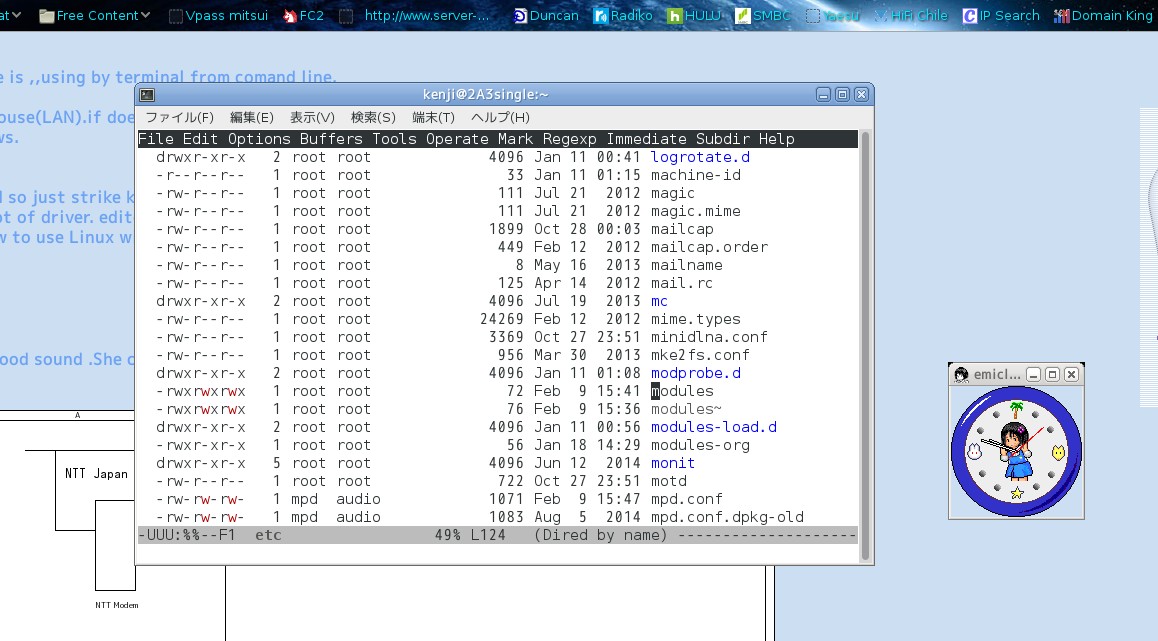Open the Duncan bookmark icon
Viewport: 1158px width, 641px height.
coord(520,15)
